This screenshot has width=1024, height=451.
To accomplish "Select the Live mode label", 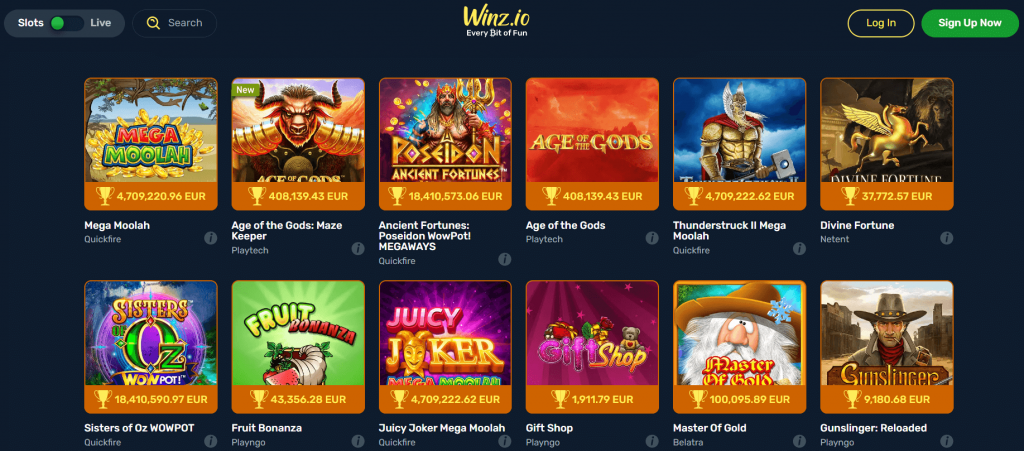I will tap(101, 23).
